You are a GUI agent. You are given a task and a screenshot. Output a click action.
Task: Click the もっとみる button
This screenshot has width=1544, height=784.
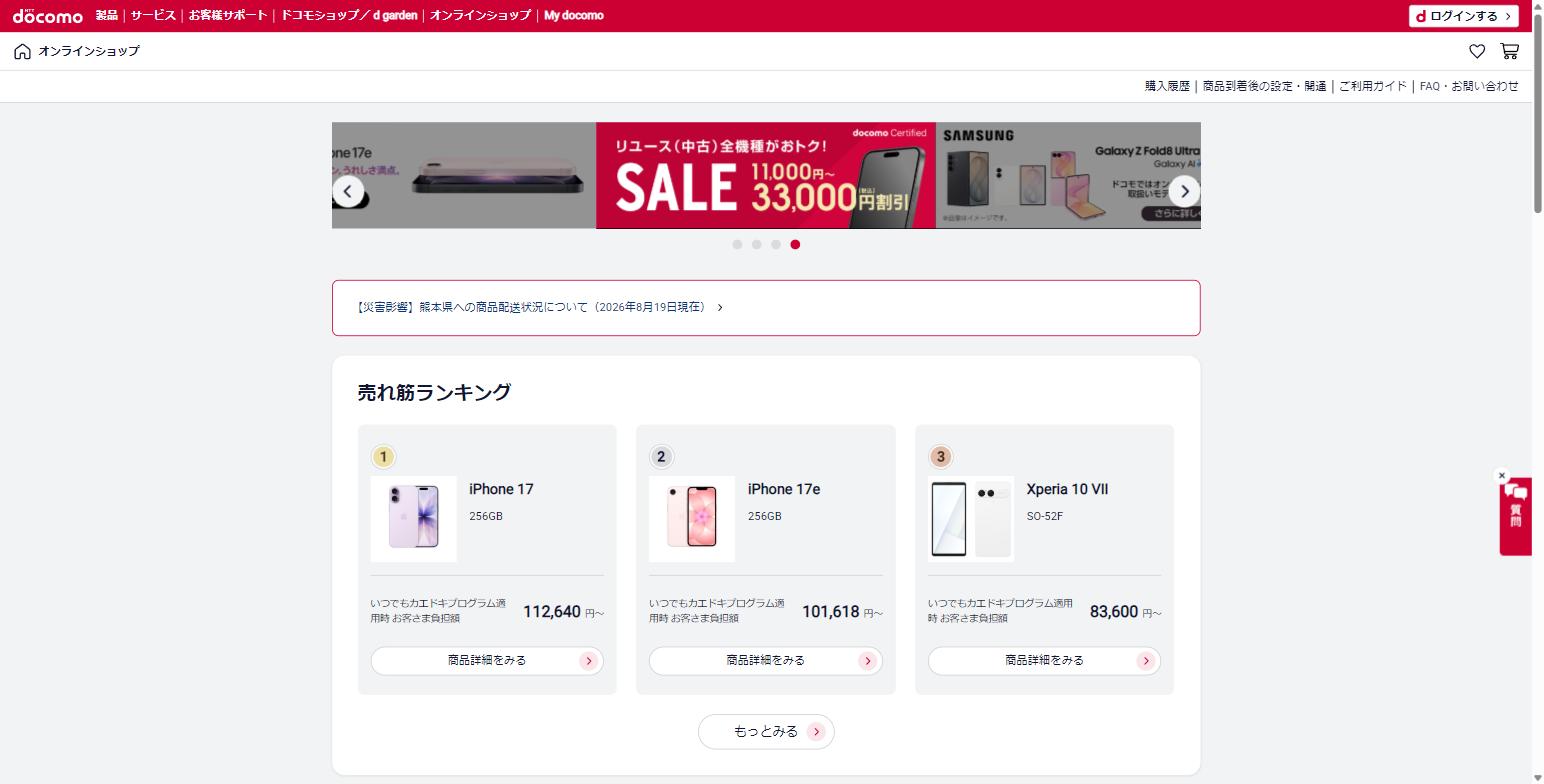pos(766,732)
